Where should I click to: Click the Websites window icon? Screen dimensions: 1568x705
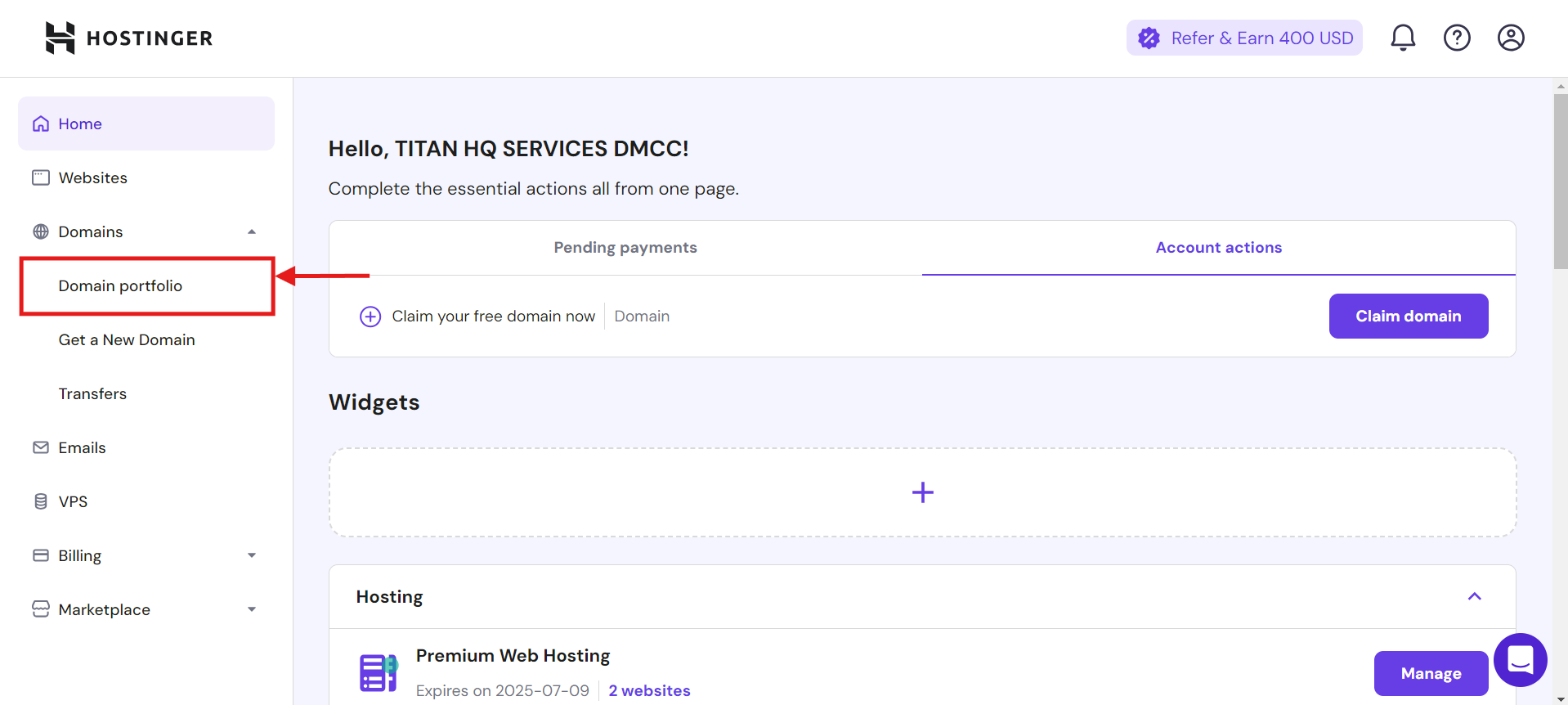(x=41, y=177)
